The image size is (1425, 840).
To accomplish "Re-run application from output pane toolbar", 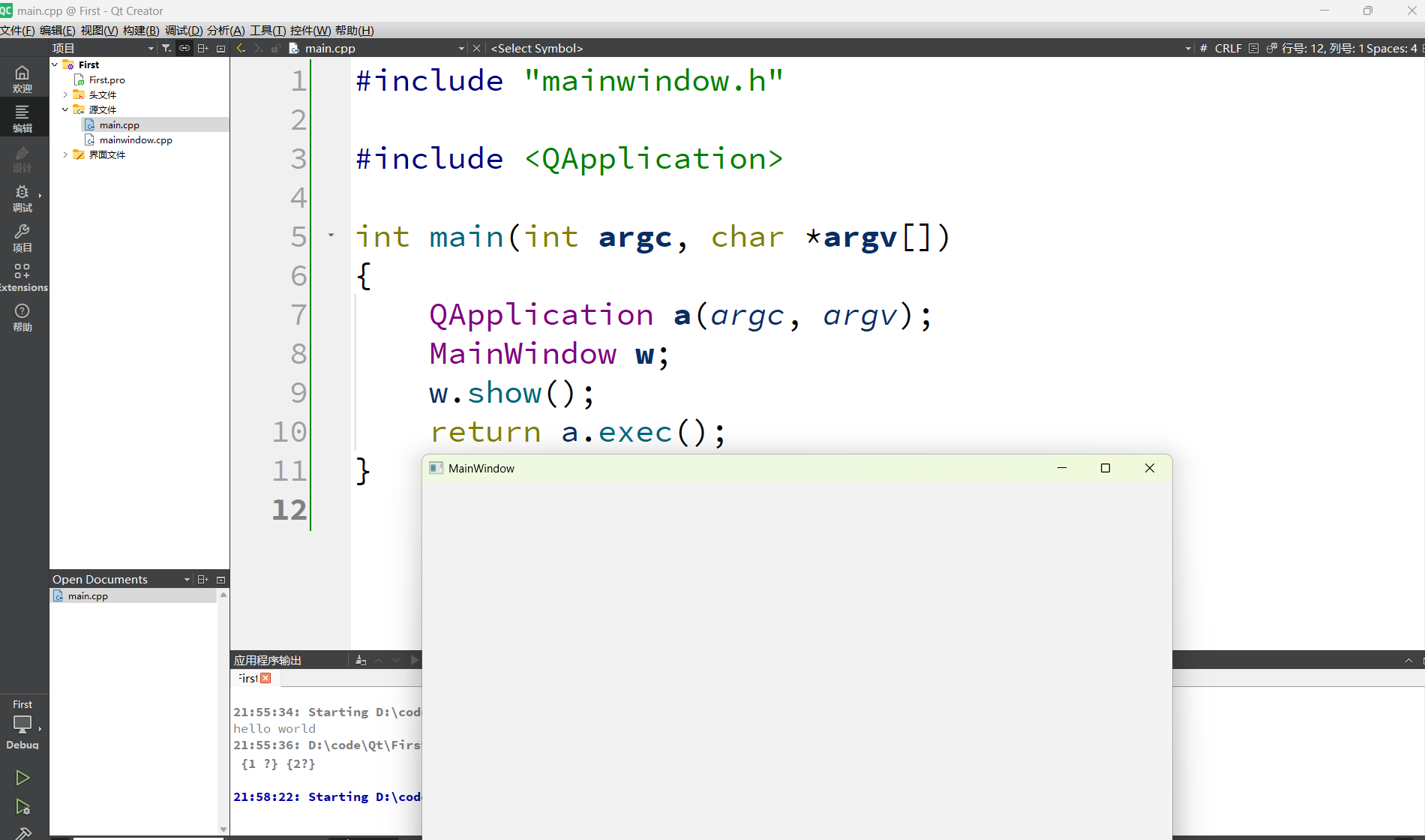I will [414, 660].
